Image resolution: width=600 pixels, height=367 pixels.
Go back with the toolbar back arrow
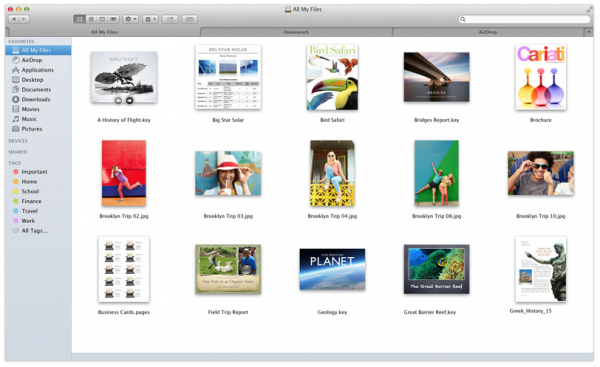pos(14,19)
